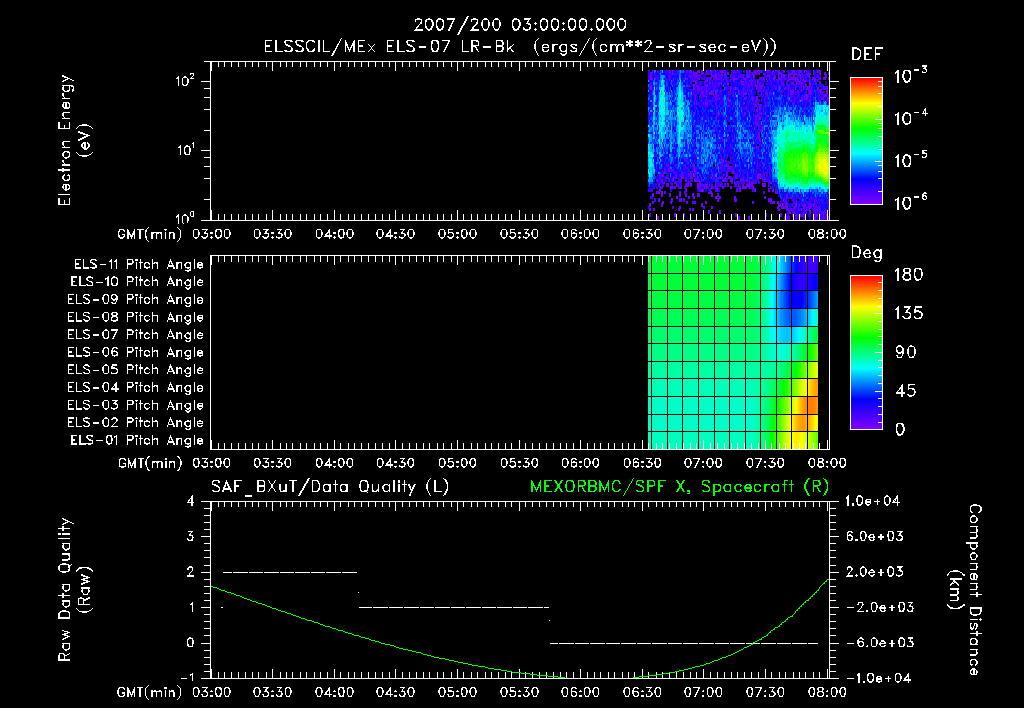Screen dimensions: 1024x708
Task: Click the 07:30 tick under the pitch angle panel
Action: (765, 463)
